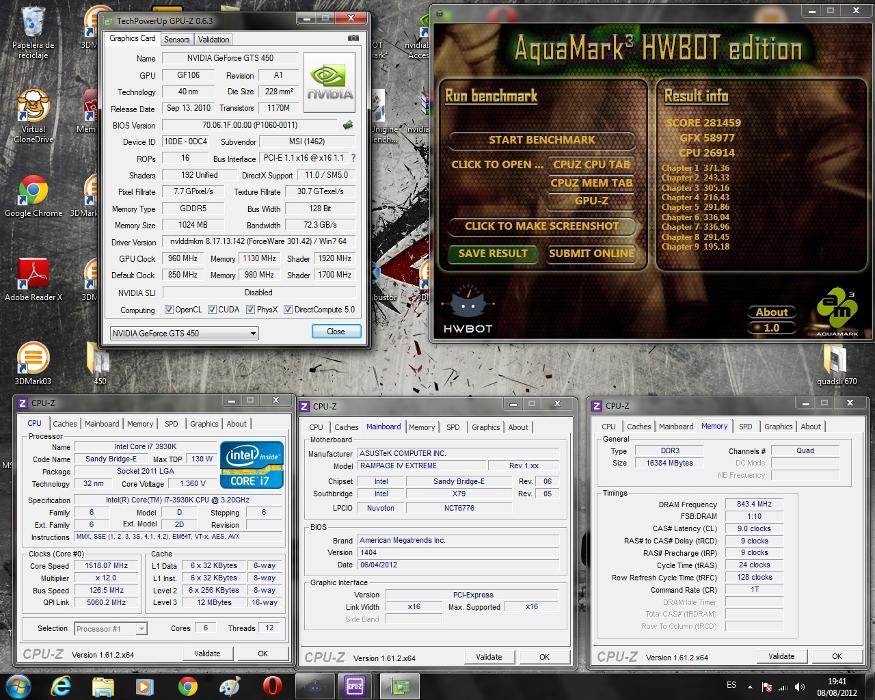Show hidden tray icons arrow
This screenshot has height=700, width=875.
click(750, 687)
